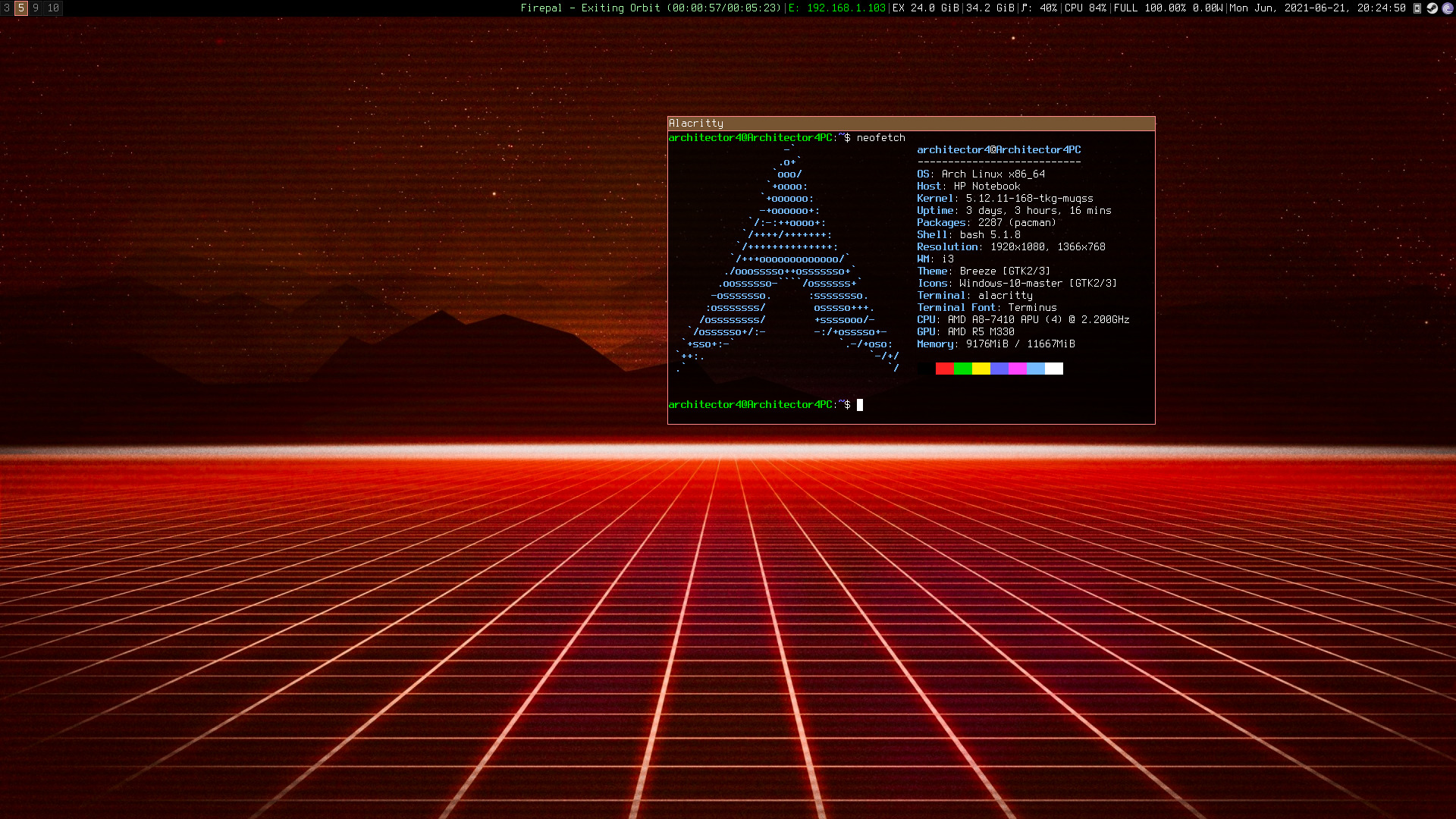Click the Terminal: alacritty line
The height and width of the screenshot is (819, 1456).
coord(974,296)
